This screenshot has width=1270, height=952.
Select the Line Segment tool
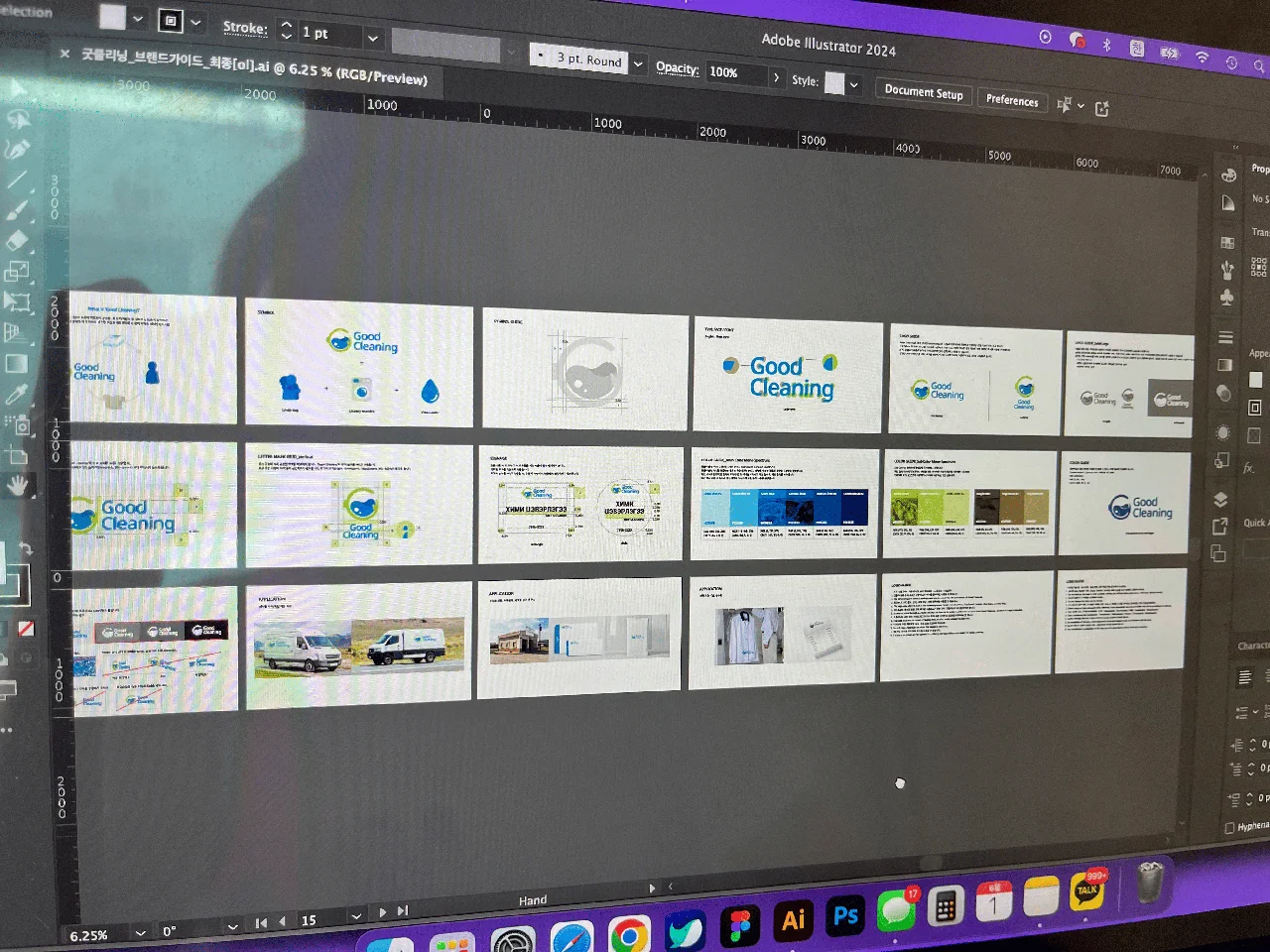pos(18,179)
